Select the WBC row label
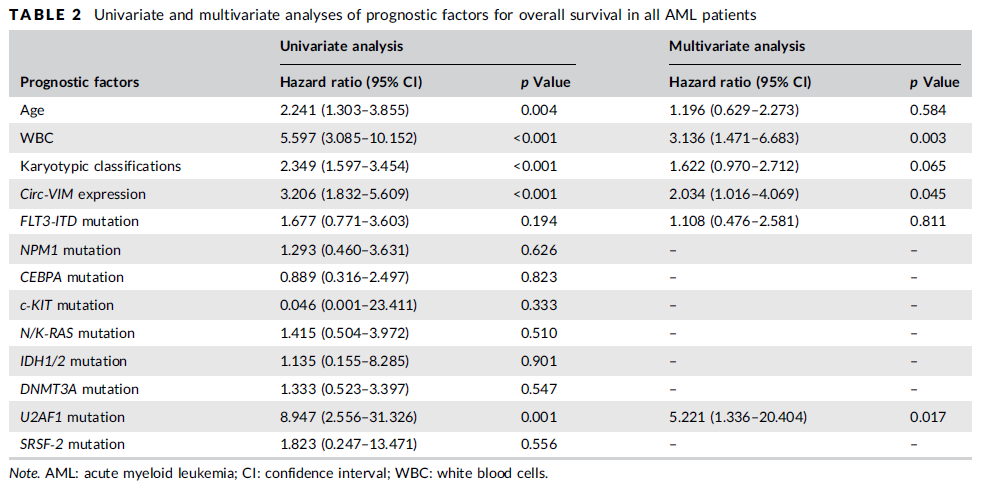The width and height of the screenshot is (1005, 496). point(36,138)
